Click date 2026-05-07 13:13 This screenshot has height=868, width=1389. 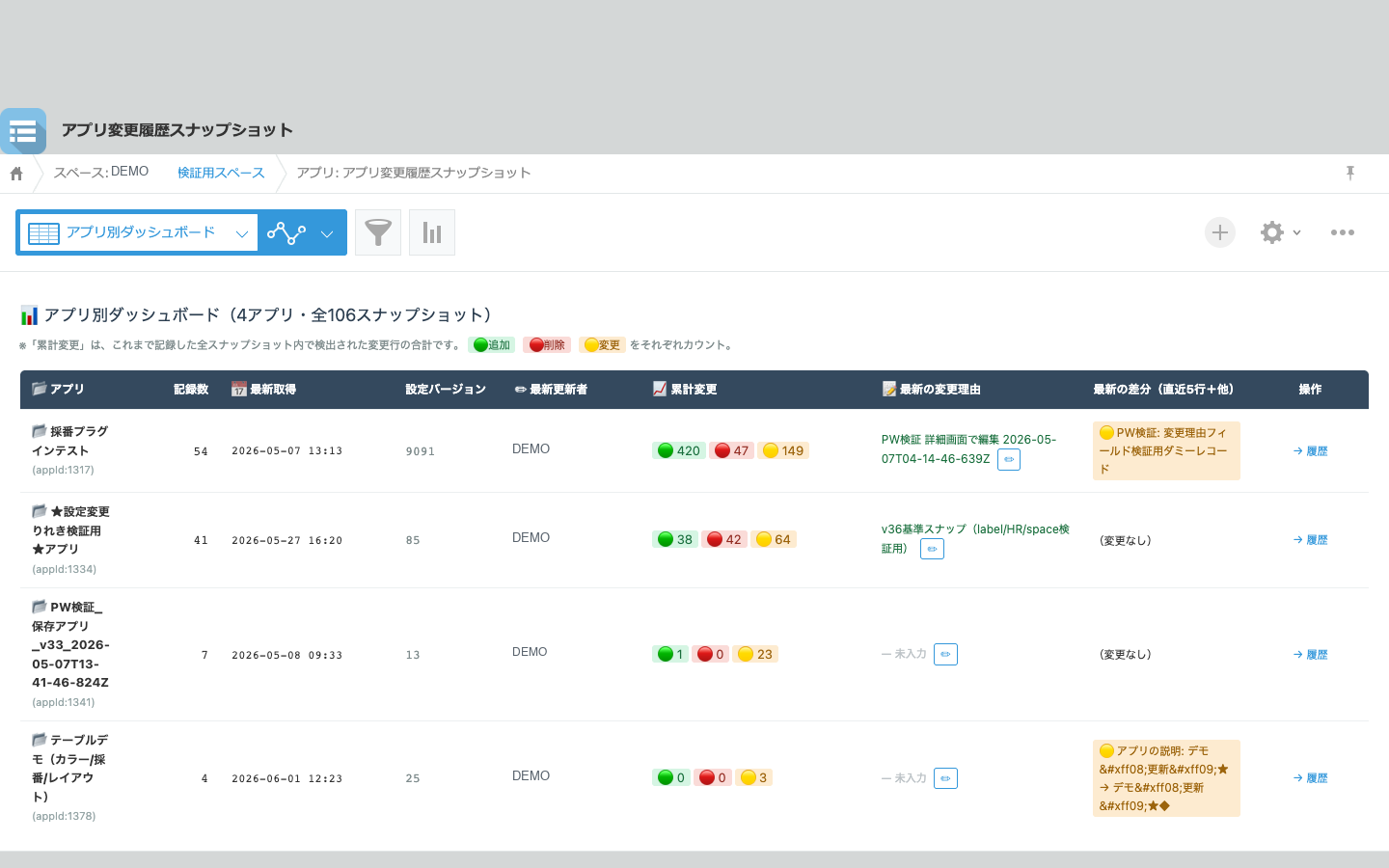(286, 451)
